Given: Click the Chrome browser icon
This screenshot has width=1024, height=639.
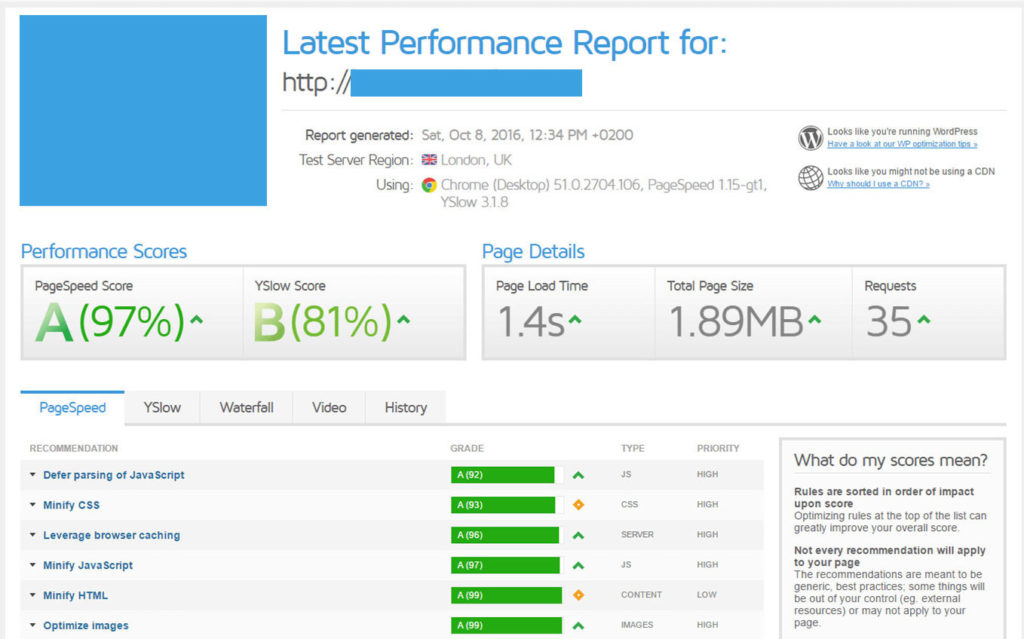Looking at the screenshot, I should [x=429, y=185].
